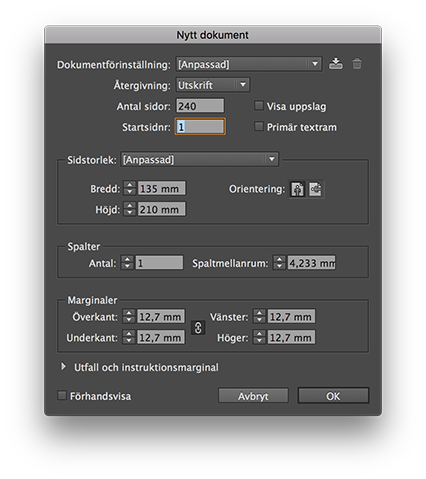Toggle the margins chain link icon

pos(198,327)
